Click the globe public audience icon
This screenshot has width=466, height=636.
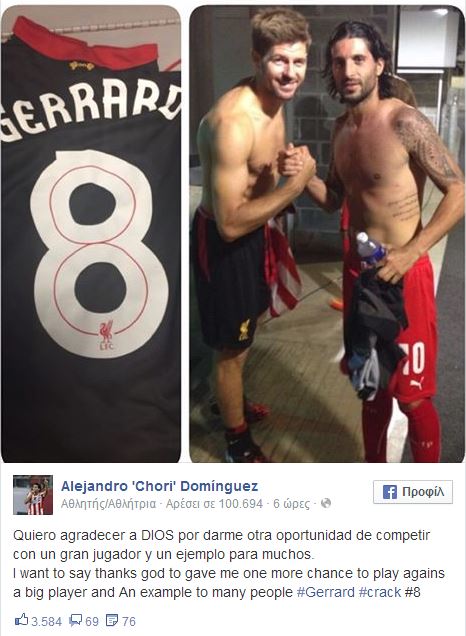point(326,503)
